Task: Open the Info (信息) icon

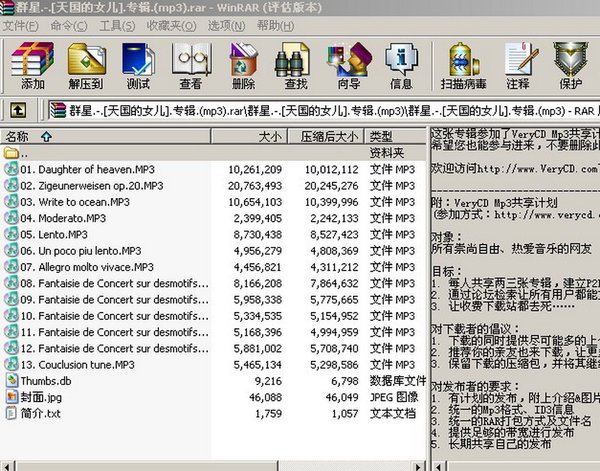Action: click(x=401, y=59)
